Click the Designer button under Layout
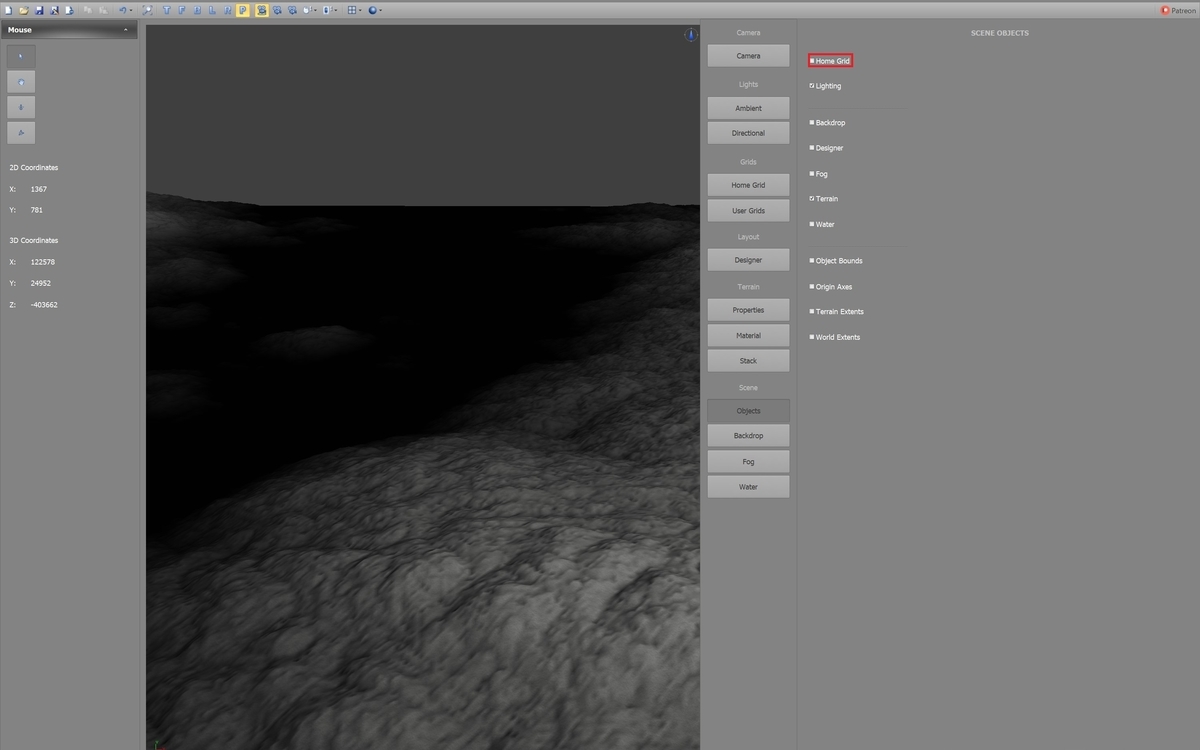The height and width of the screenshot is (750, 1200). (x=748, y=260)
